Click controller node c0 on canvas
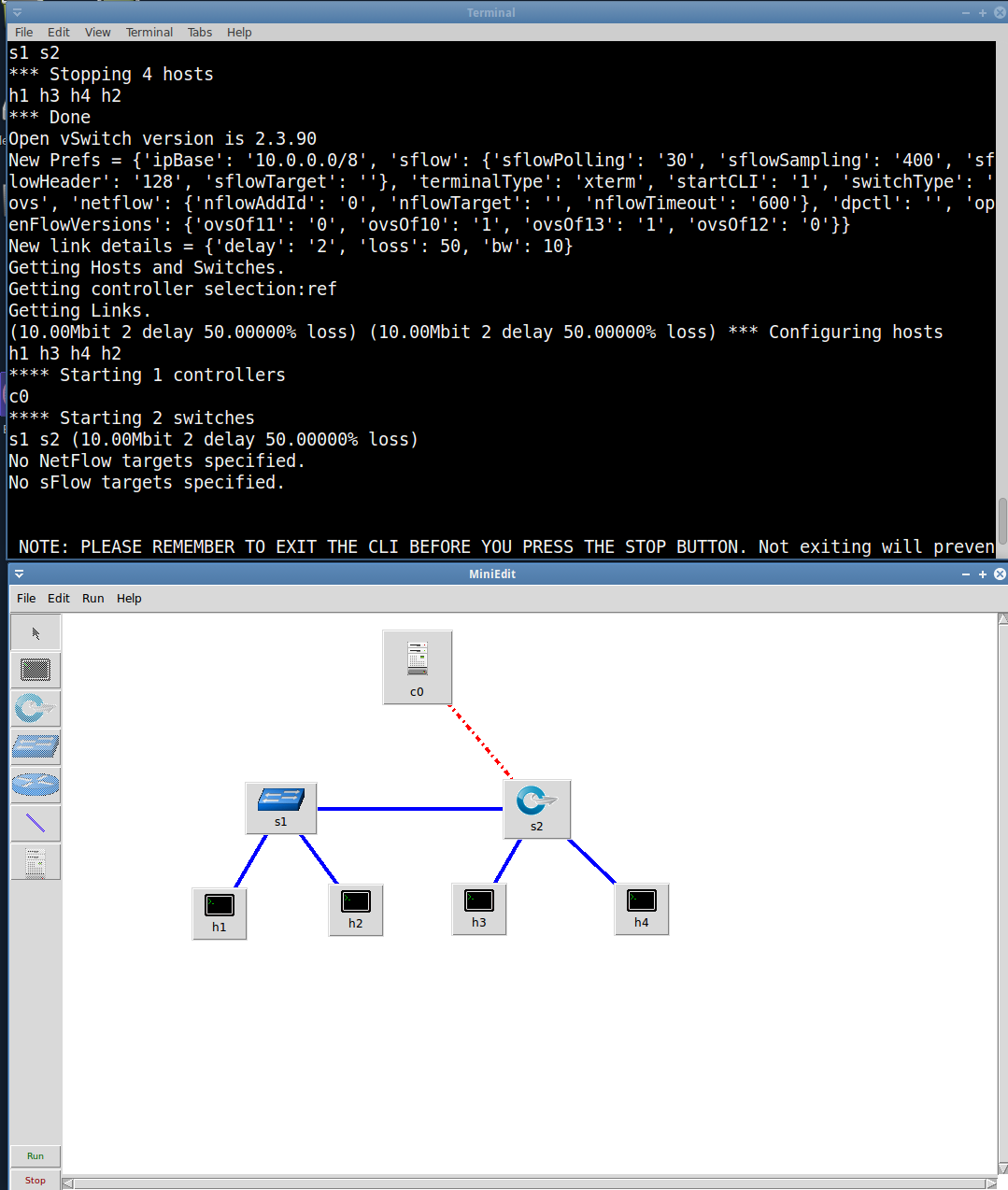Image resolution: width=1008 pixels, height=1190 pixels. click(x=418, y=667)
